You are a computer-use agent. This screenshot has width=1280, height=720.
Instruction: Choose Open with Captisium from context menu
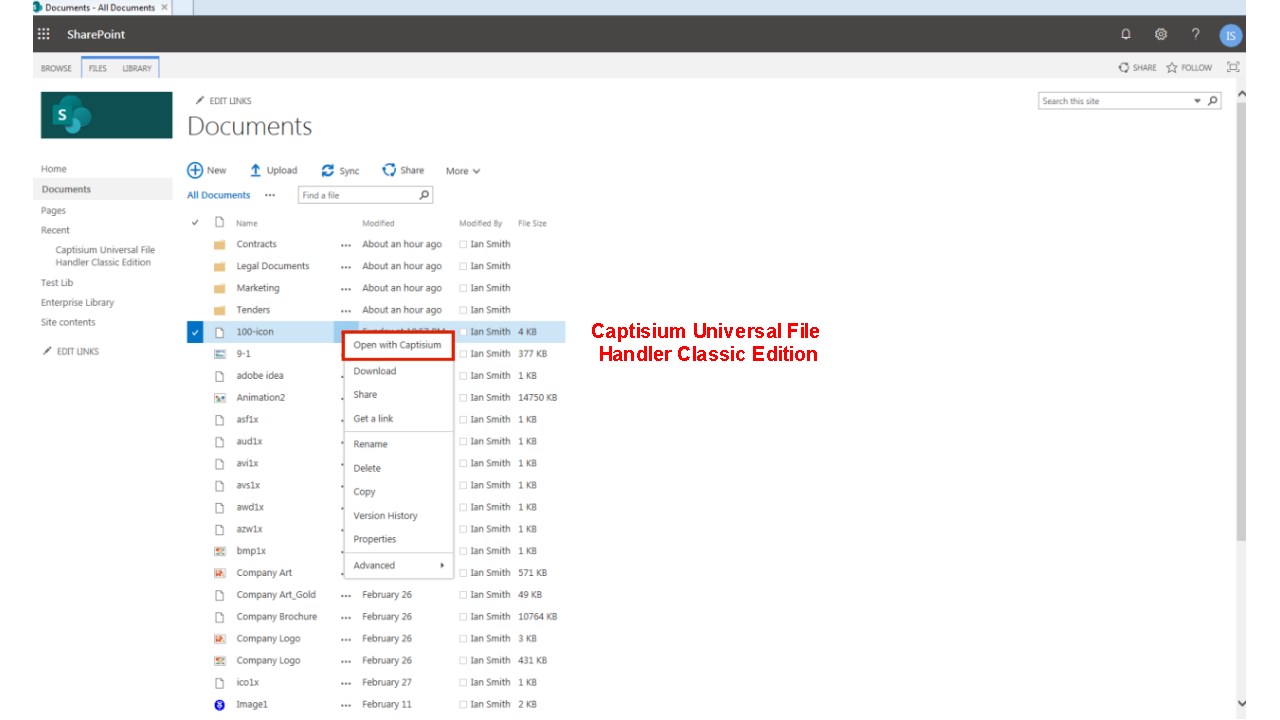pyautogui.click(x=398, y=345)
